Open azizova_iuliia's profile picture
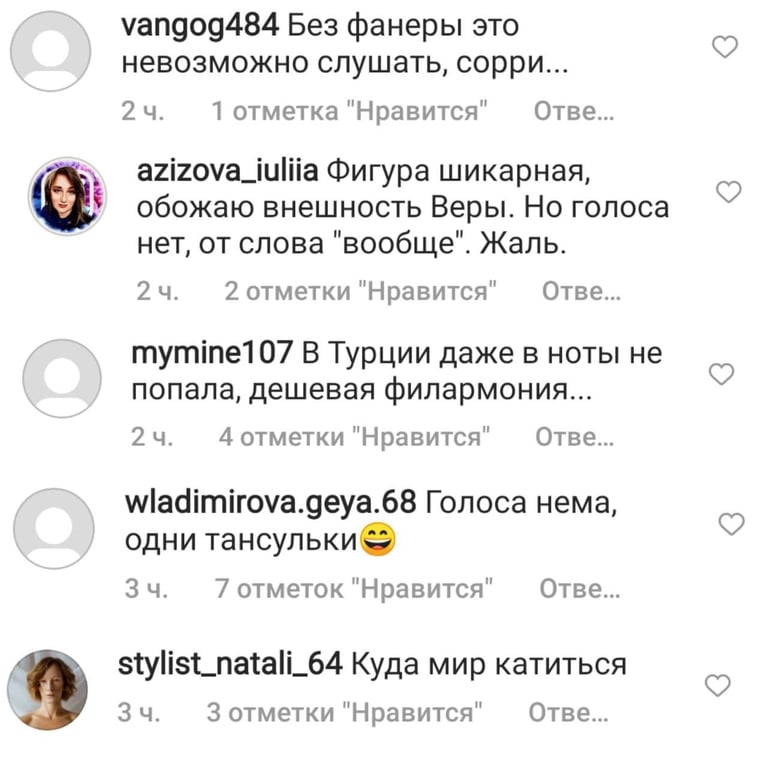 [x=68, y=196]
